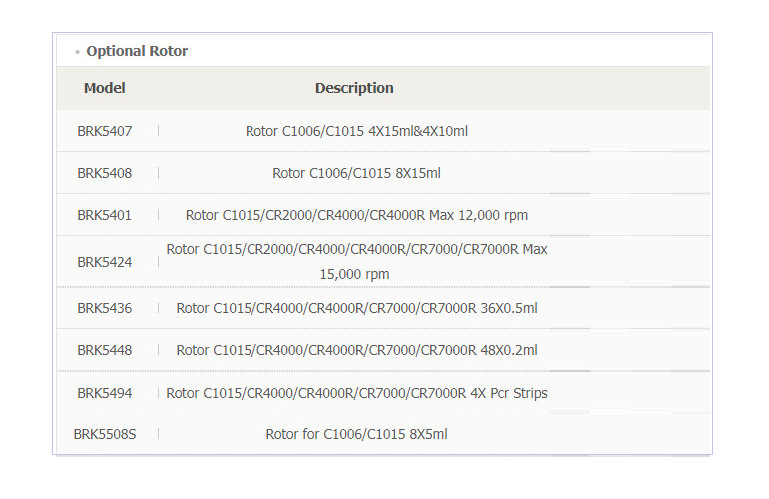769x499 pixels.
Task: Select model BRK5448
Action: click(x=104, y=350)
